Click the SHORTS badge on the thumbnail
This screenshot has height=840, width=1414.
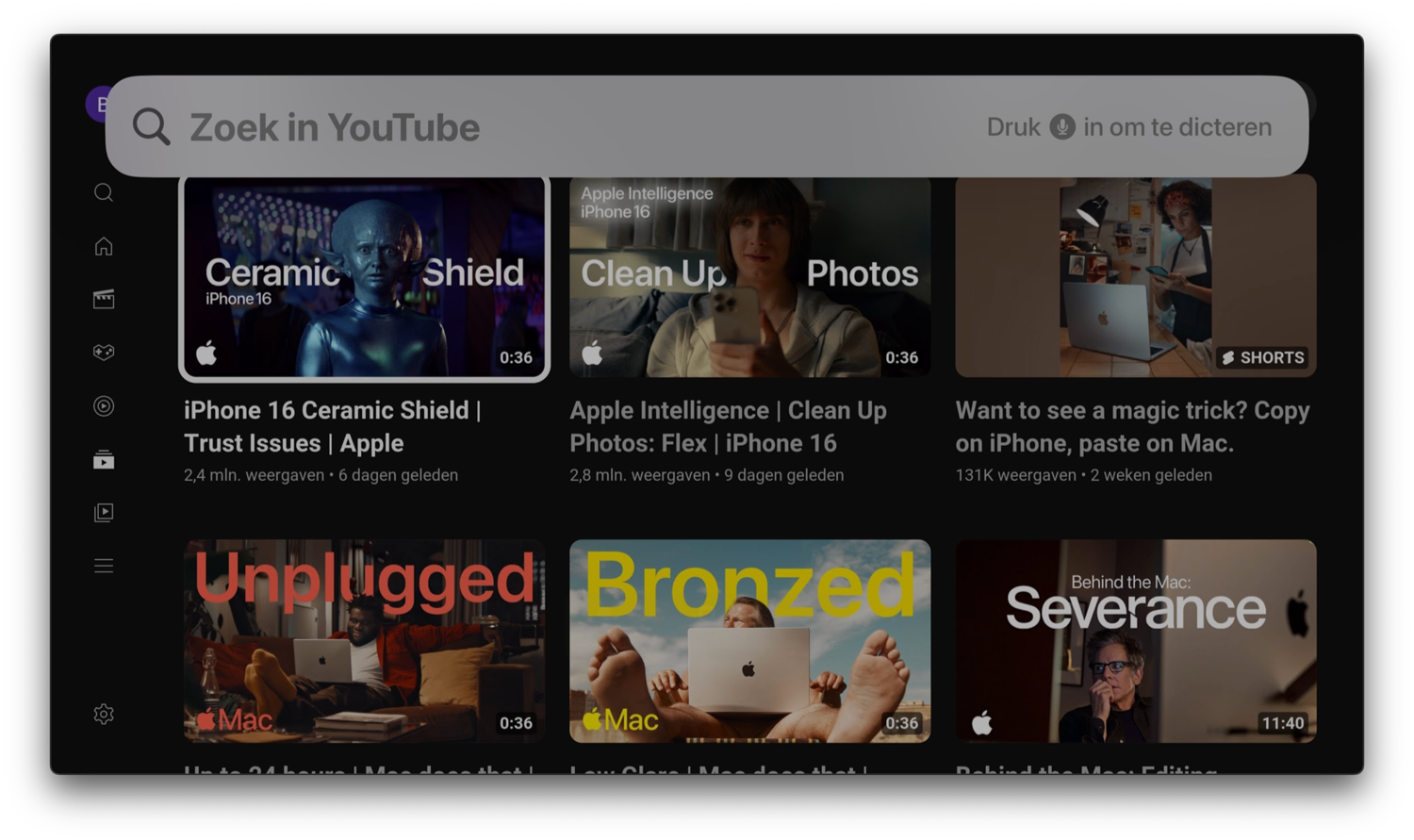[x=1262, y=357]
